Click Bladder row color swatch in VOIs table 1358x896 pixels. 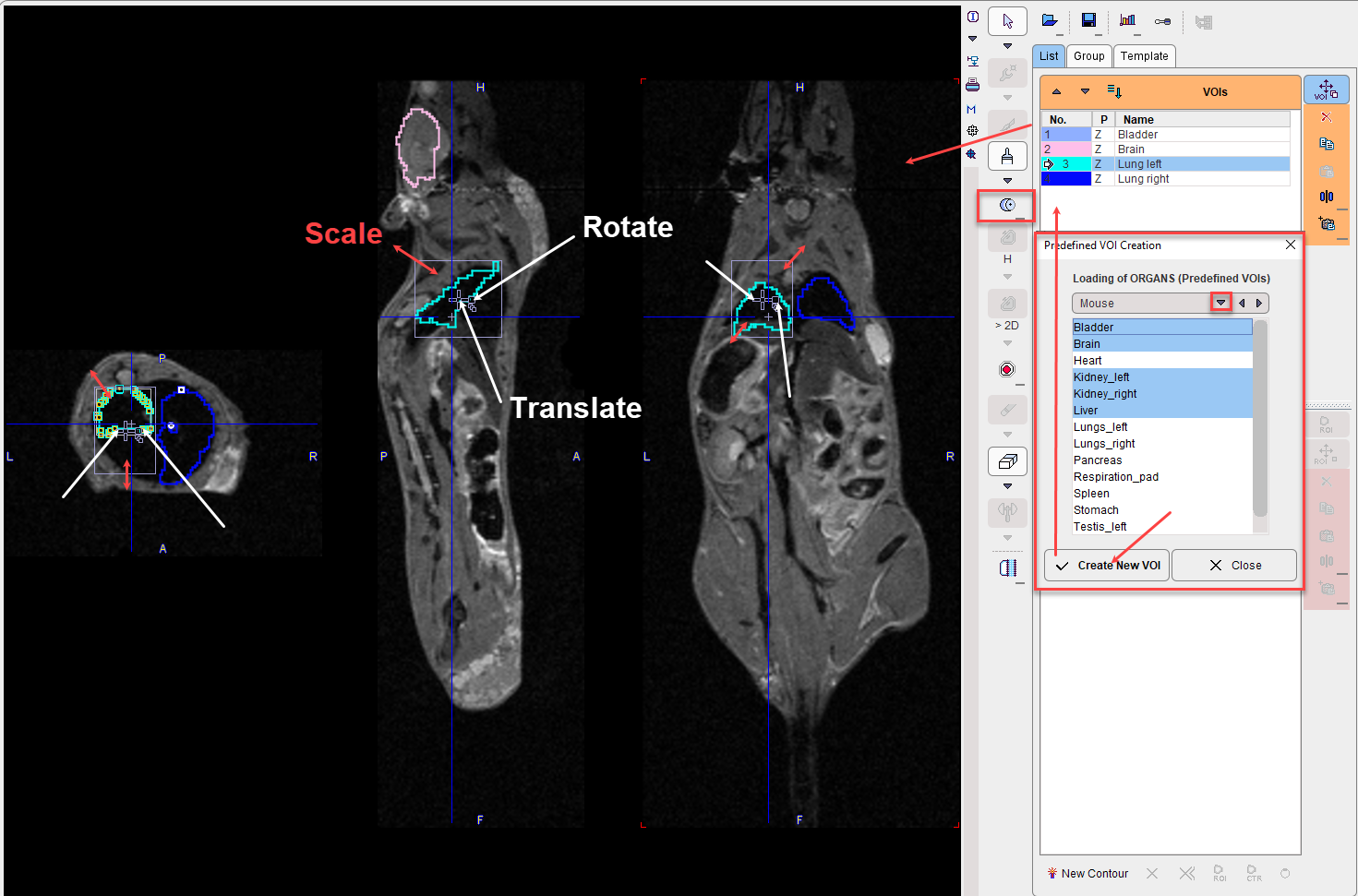pos(1066,135)
